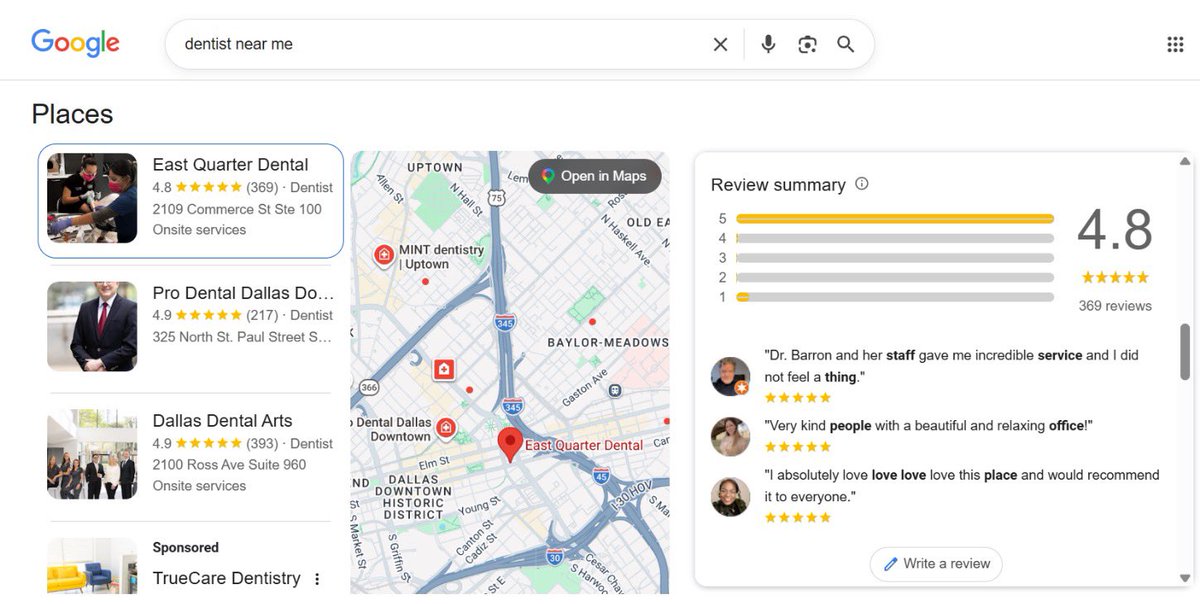
Task: Click the 'Dr. Barron and her staff' review text
Action: coord(951,366)
